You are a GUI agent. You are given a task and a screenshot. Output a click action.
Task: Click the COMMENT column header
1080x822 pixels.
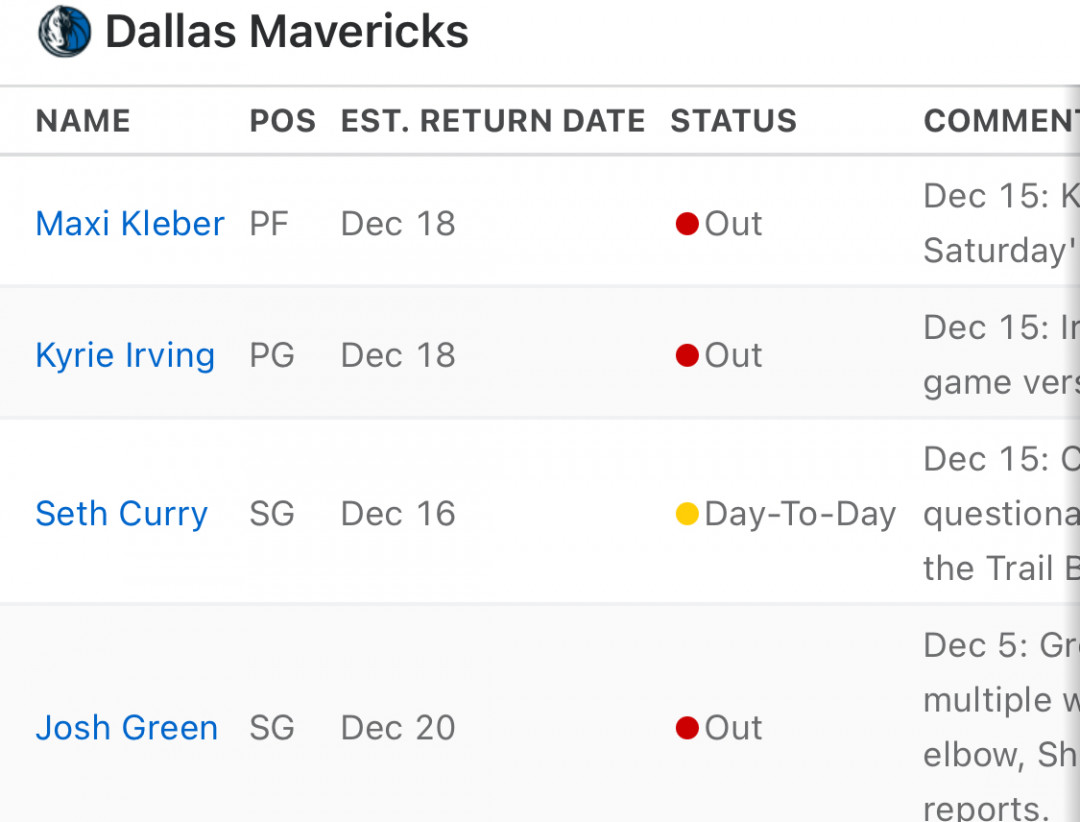1001,121
